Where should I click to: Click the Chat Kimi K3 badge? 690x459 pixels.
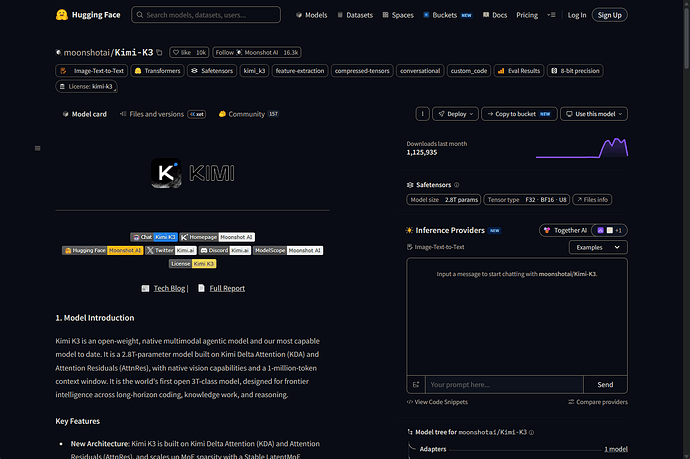coord(154,237)
